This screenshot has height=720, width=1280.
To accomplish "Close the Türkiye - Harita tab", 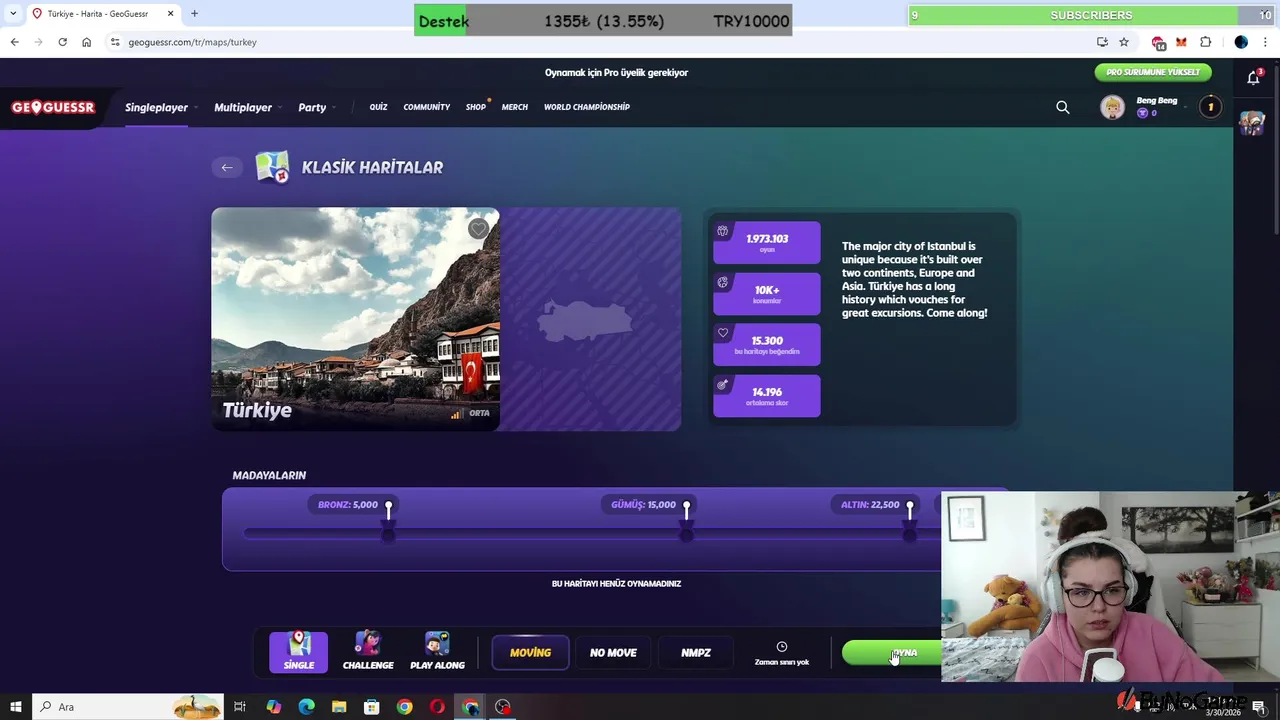I will click(x=170, y=14).
